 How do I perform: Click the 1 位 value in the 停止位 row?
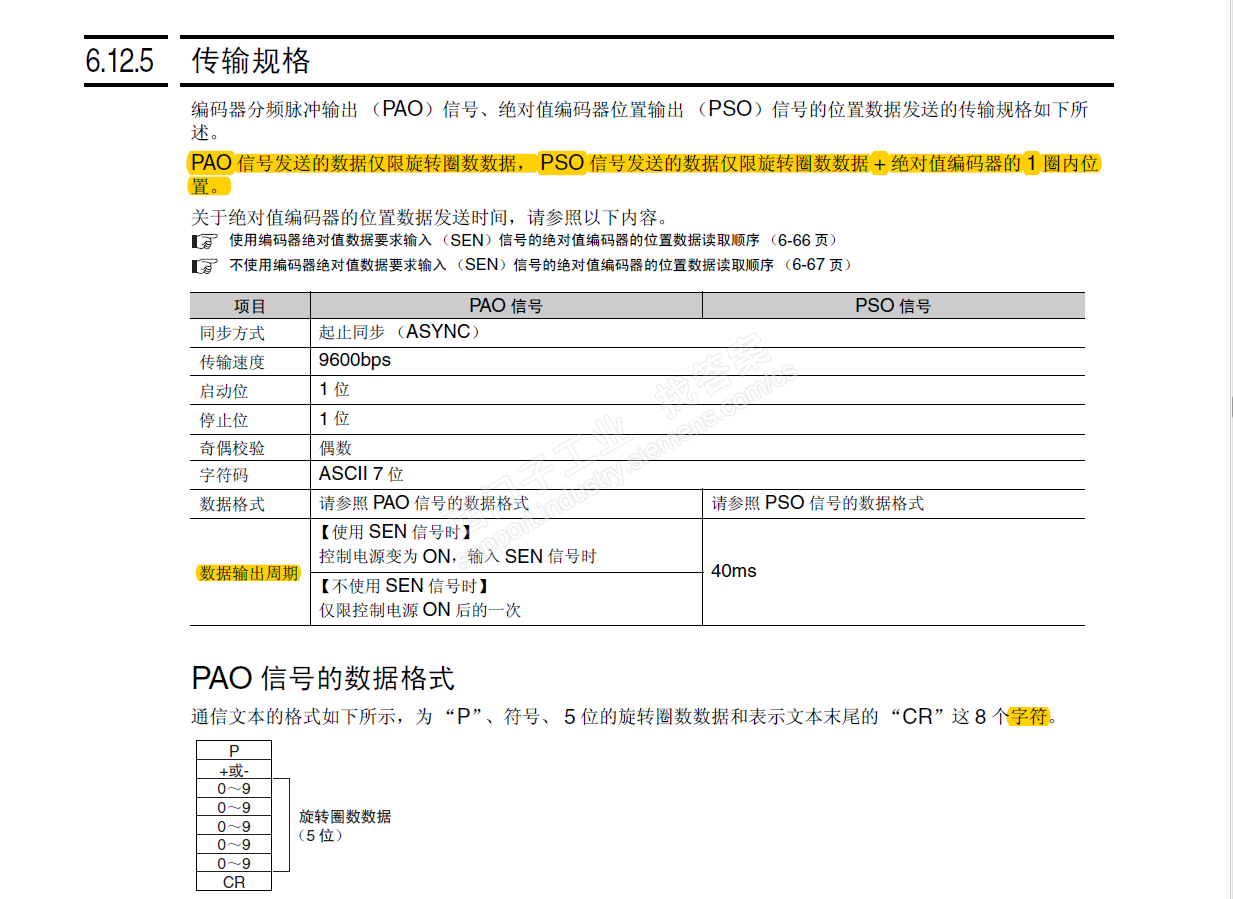334,418
